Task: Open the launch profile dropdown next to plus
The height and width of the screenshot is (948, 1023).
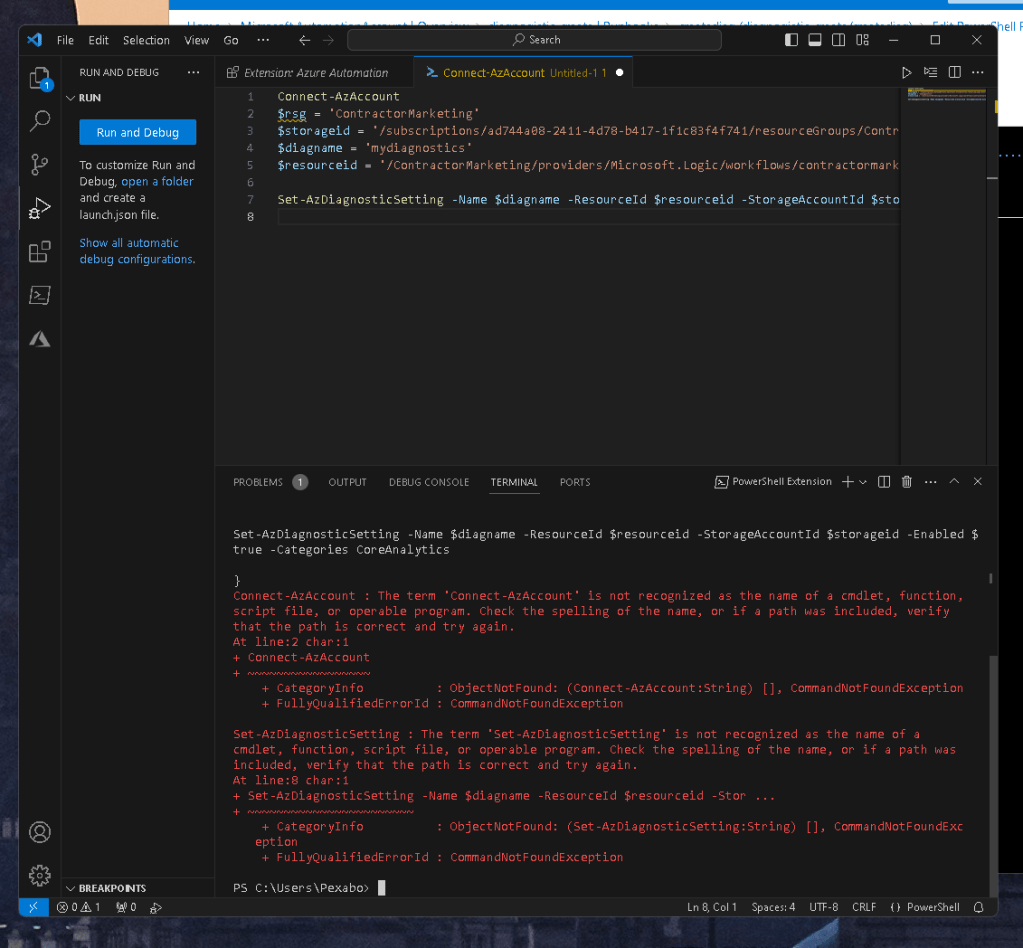Action: pyautogui.click(x=863, y=482)
